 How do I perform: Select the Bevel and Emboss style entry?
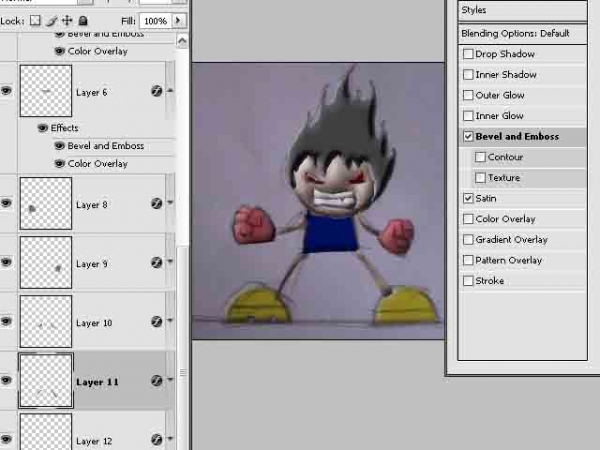(522, 137)
